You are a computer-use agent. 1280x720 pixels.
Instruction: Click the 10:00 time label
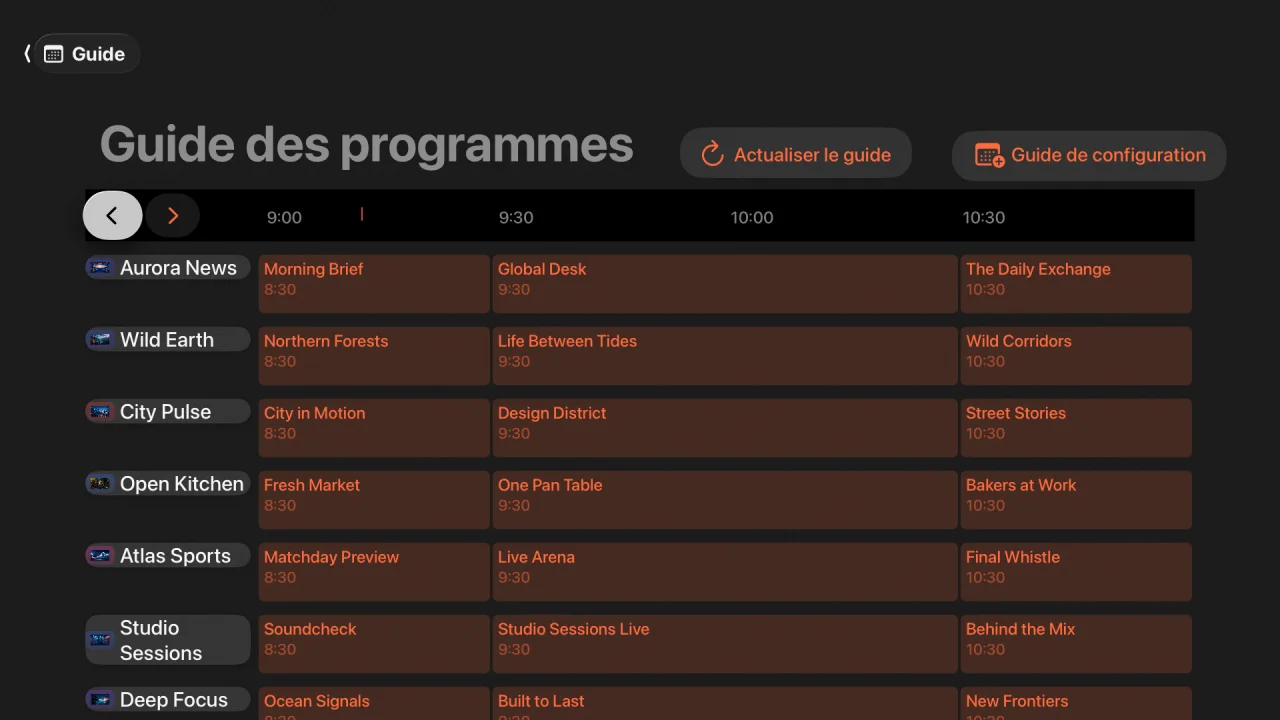coord(752,217)
